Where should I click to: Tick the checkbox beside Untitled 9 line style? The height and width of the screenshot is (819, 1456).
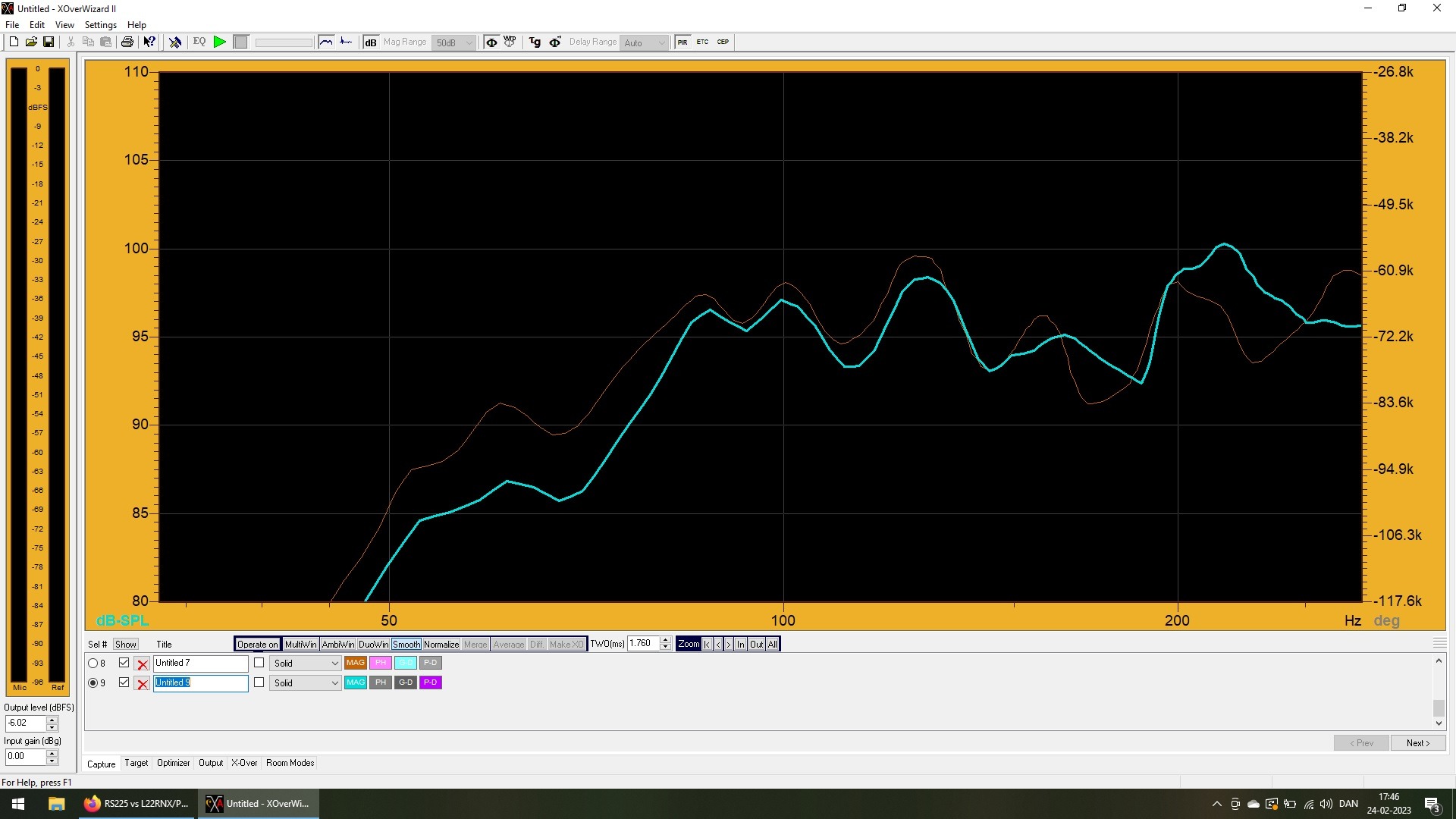click(x=259, y=682)
